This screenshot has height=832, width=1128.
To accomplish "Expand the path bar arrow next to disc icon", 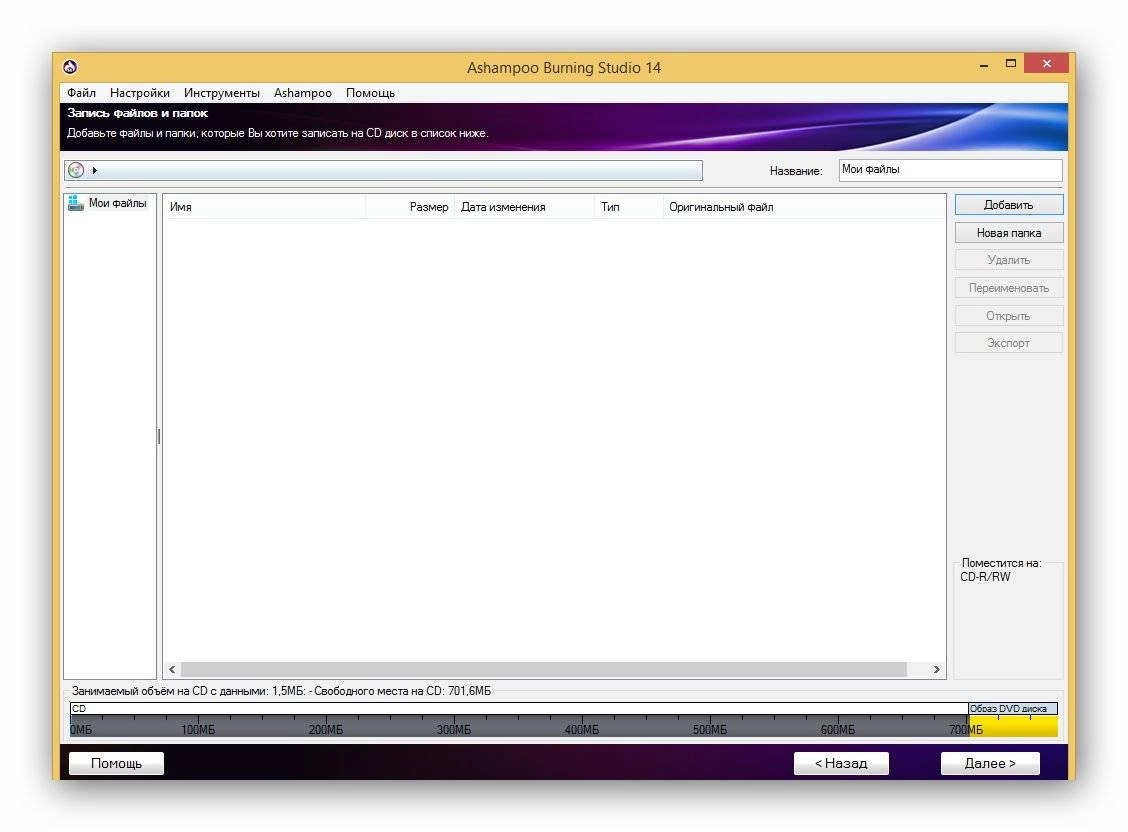I will 94,170.
